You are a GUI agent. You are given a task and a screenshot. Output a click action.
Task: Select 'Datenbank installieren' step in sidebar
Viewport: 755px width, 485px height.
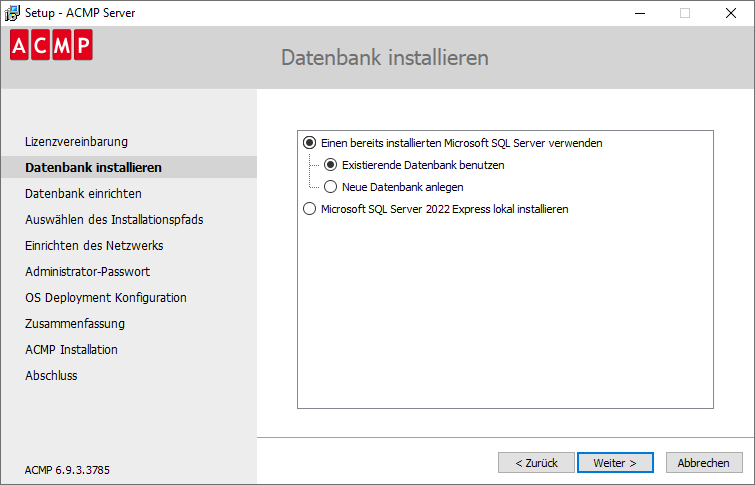pyautogui.click(x=93, y=168)
